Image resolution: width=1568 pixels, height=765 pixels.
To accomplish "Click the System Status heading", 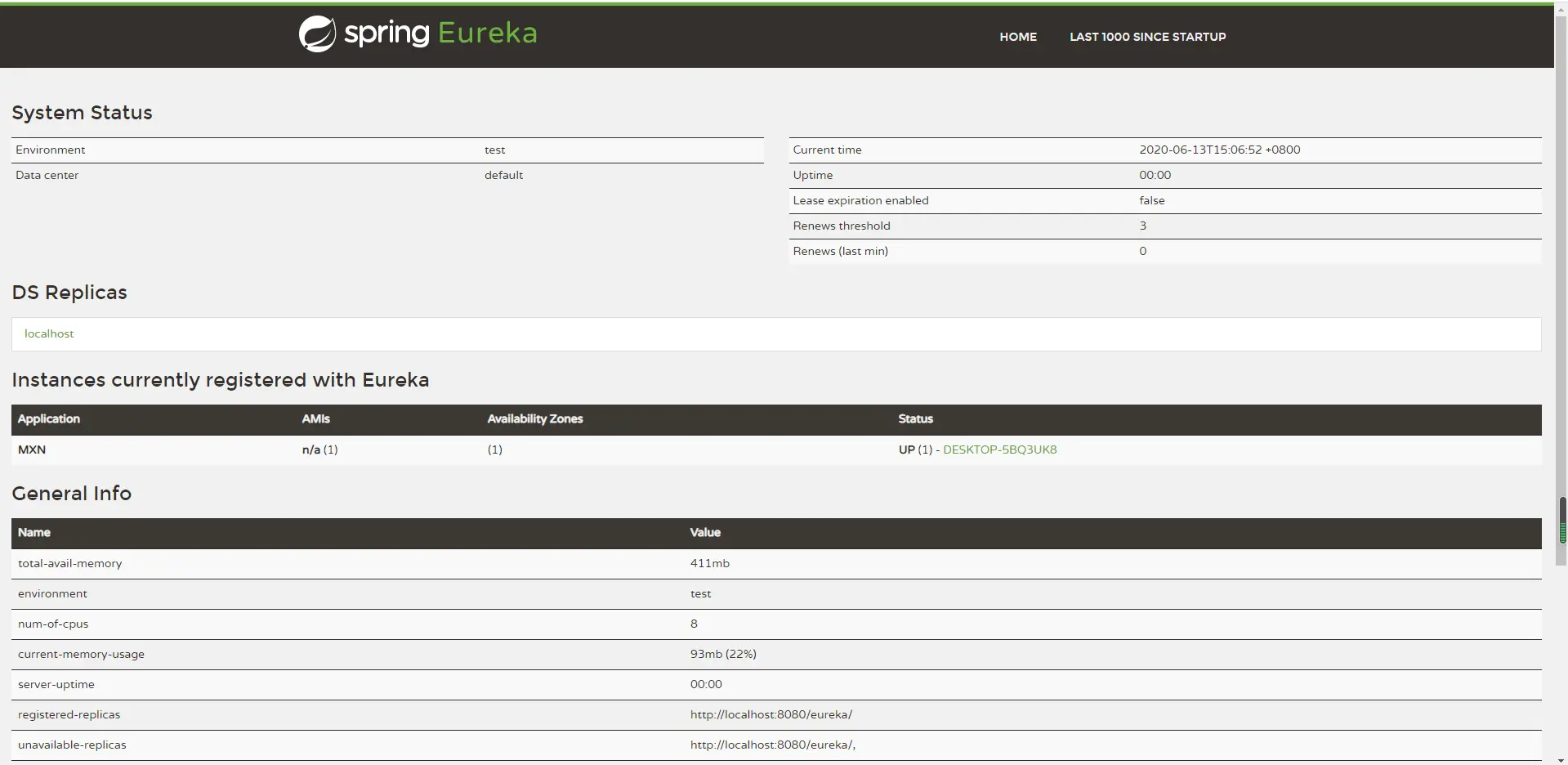I will click(82, 113).
